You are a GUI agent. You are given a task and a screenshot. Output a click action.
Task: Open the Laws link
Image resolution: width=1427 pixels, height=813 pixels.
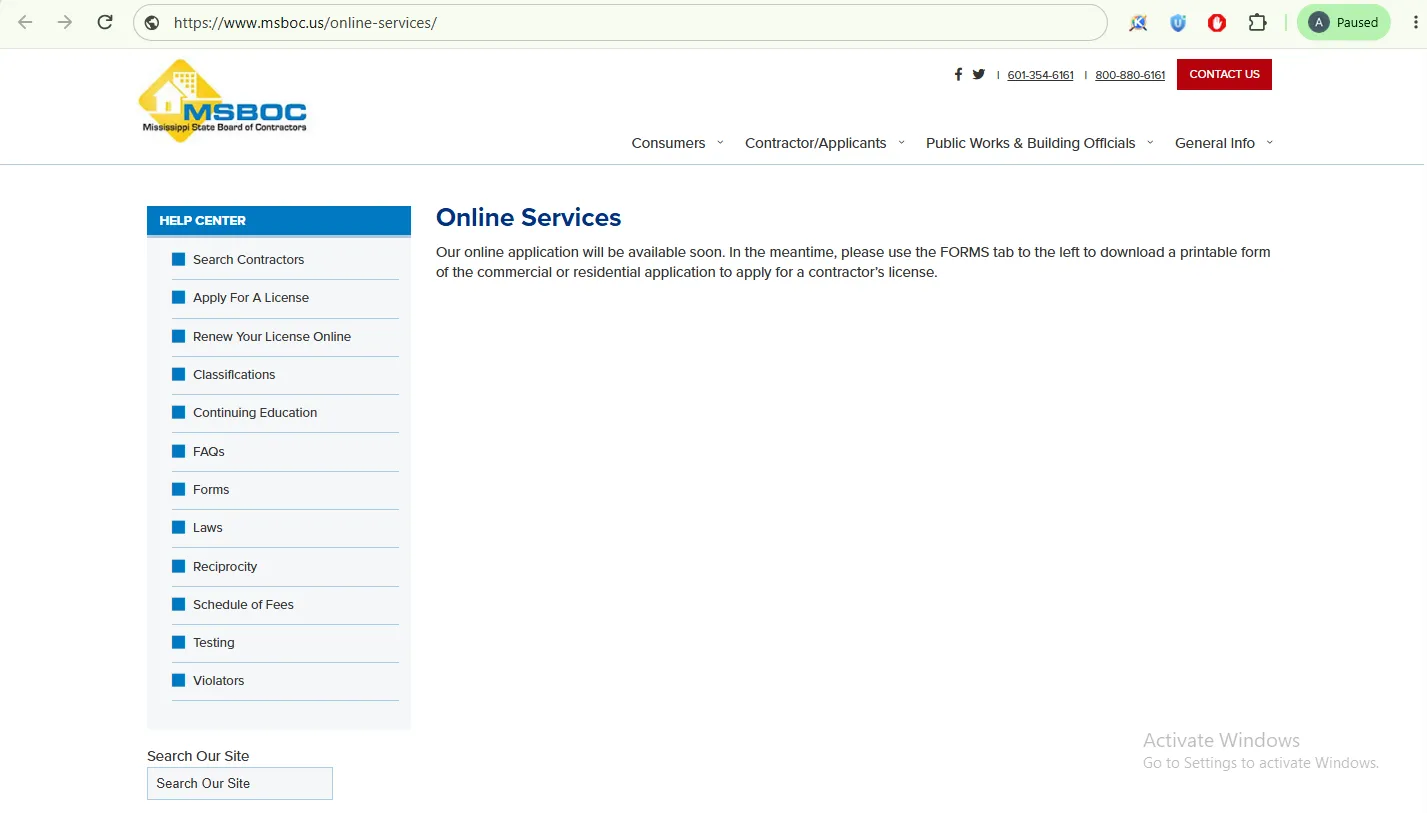point(208,527)
